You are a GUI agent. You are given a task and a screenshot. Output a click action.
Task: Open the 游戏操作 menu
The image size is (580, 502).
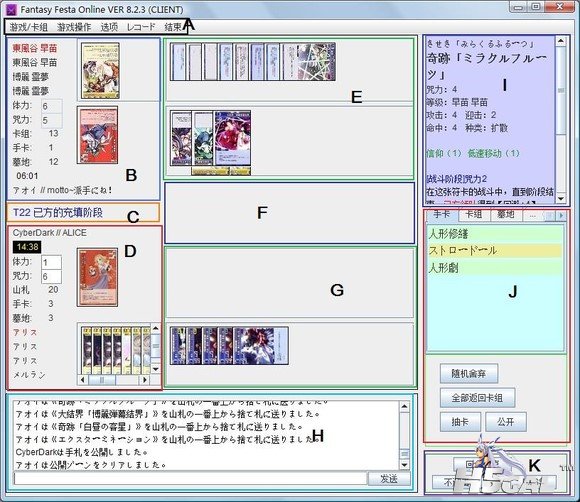tap(74, 27)
